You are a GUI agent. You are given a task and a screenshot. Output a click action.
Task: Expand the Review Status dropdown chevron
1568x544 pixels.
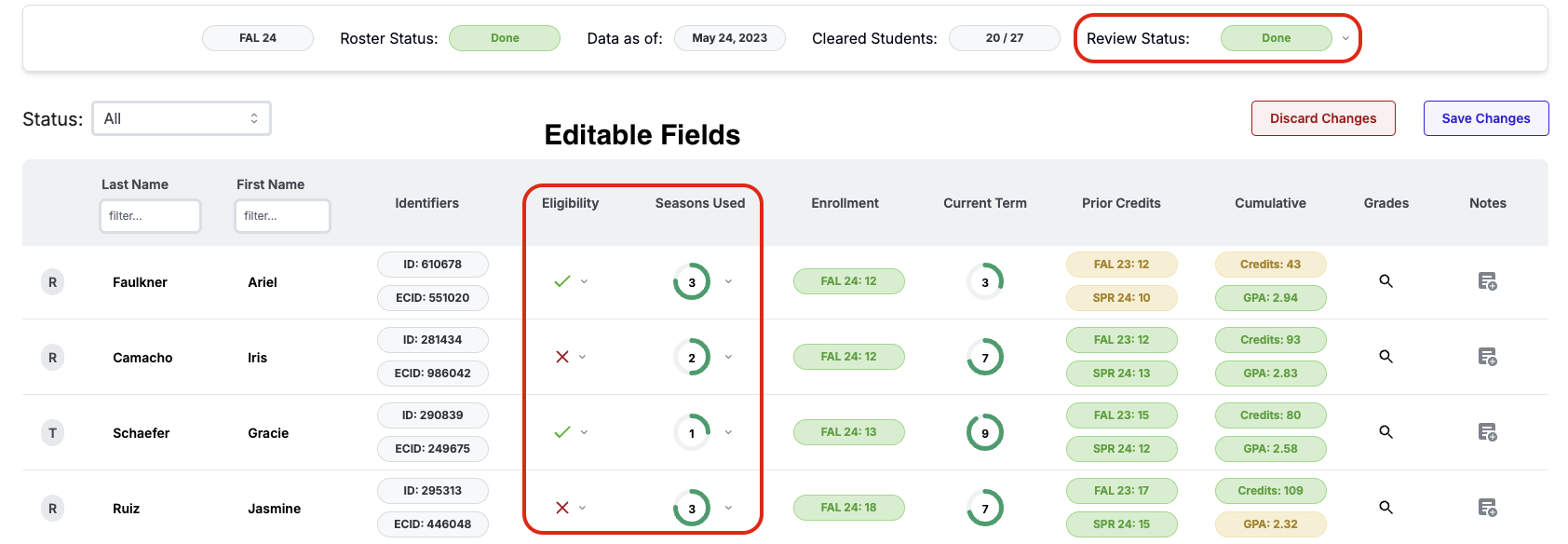click(1345, 38)
